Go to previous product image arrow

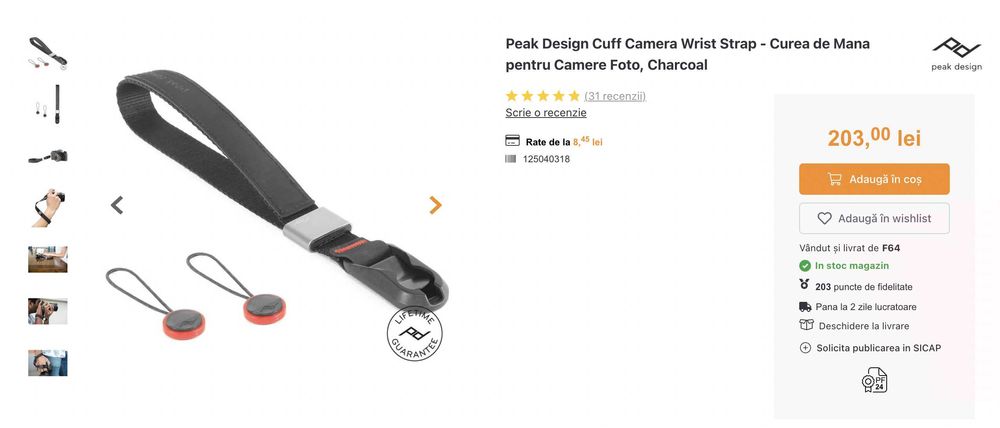point(117,205)
